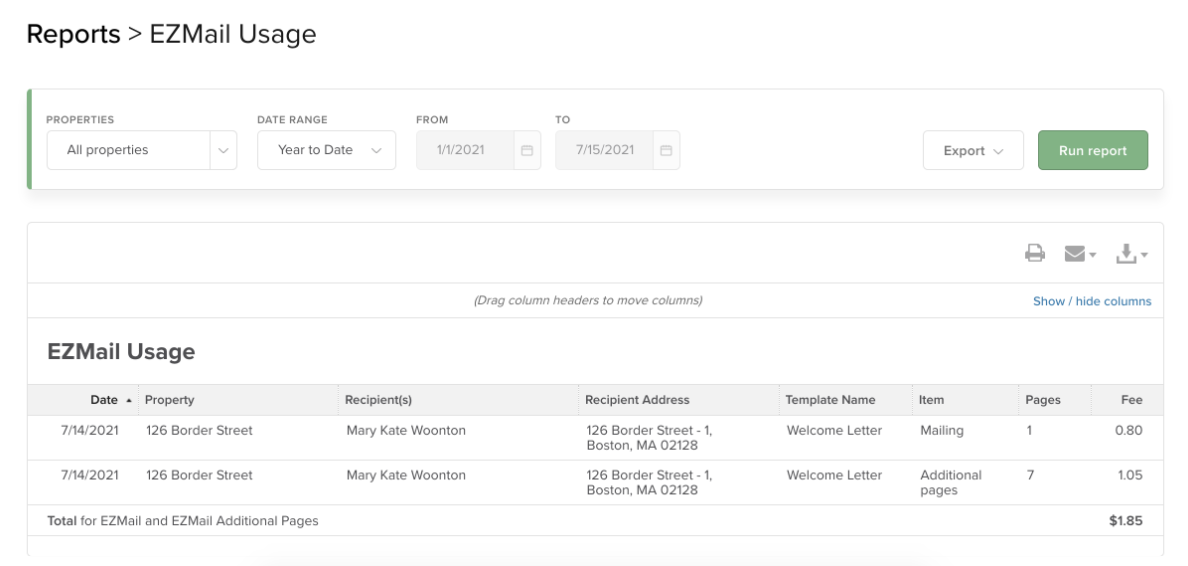Open the To date calendar icon
The width and height of the screenshot is (1188, 566).
coord(665,150)
